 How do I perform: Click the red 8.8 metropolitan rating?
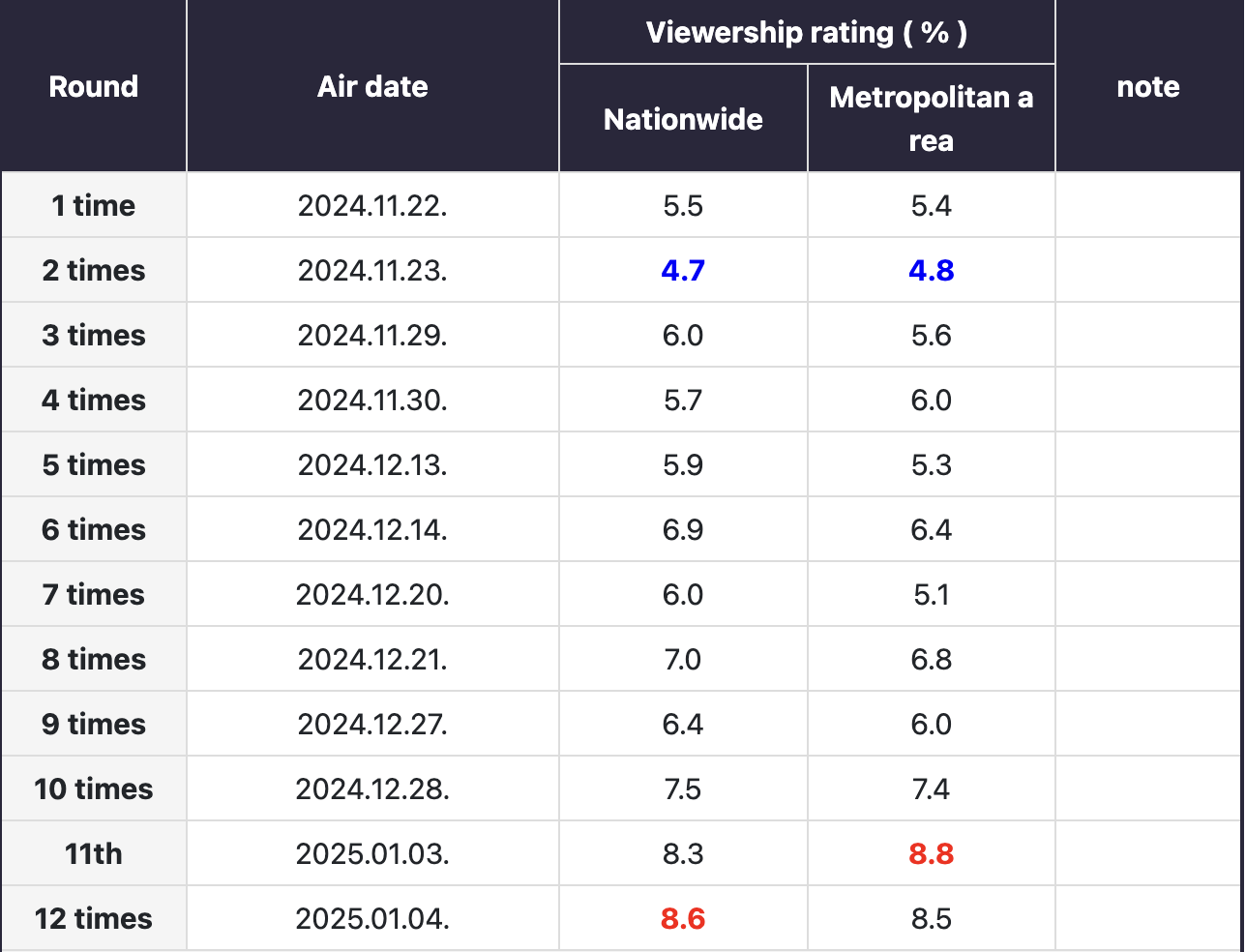point(931,854)
